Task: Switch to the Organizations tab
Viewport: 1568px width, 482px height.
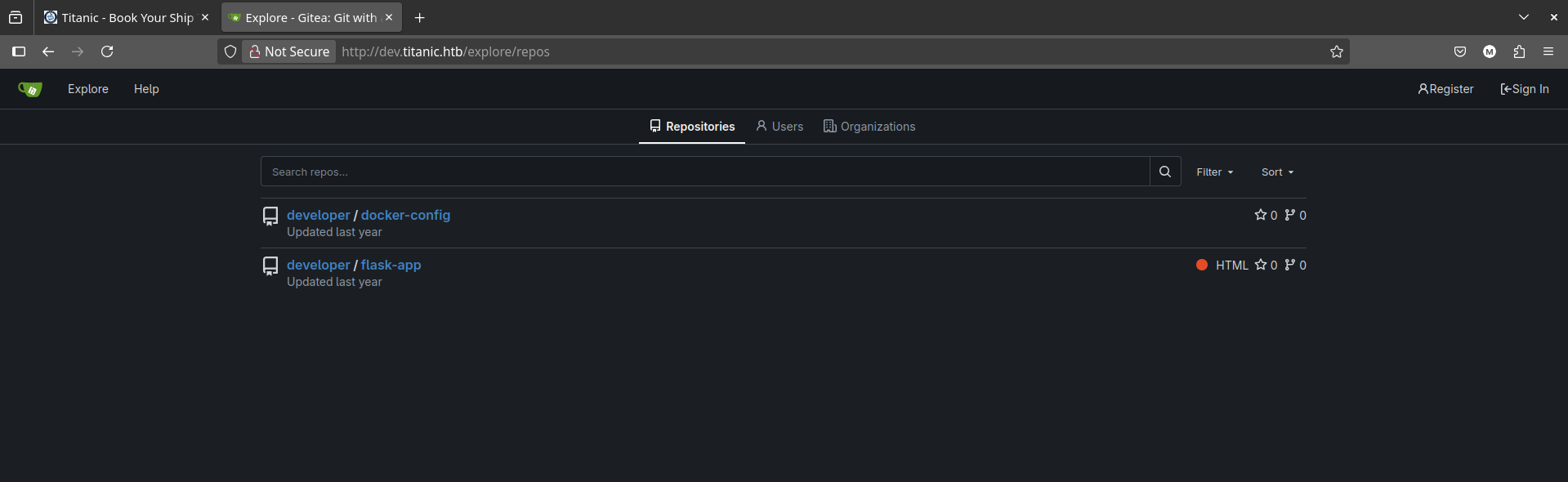Action: [x=869, y=127]
